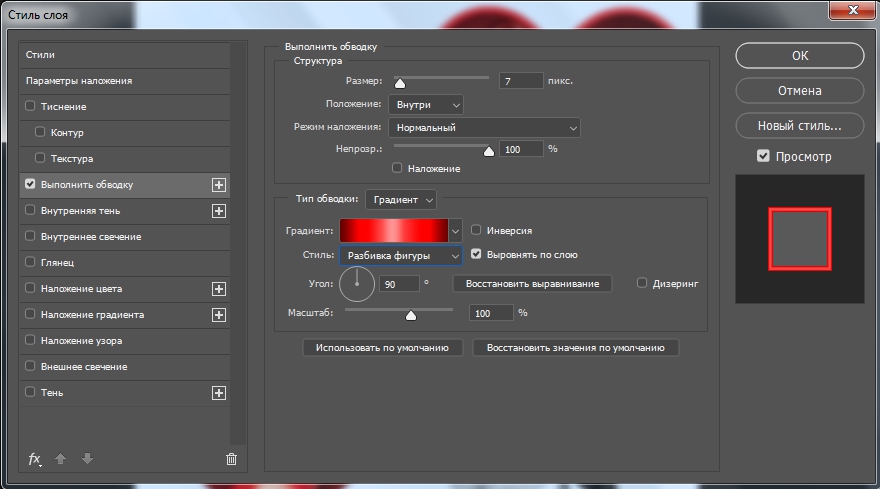Screen dimensions: 880x489
Task: Click the OK button
Action: point(800,56)
